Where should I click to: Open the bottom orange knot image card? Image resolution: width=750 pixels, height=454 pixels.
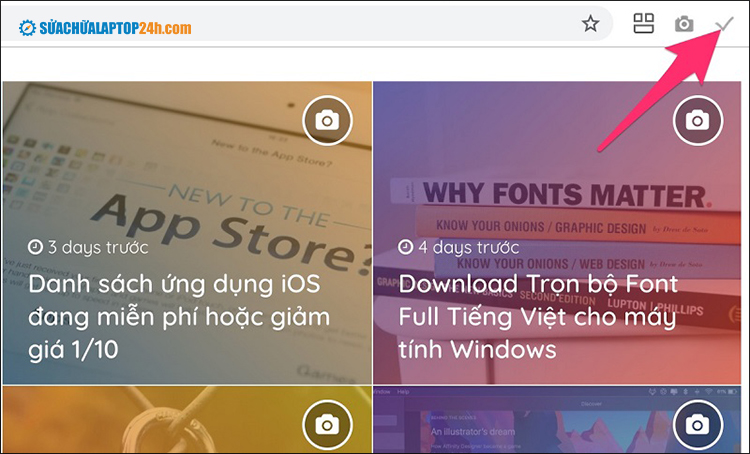tap(187, 420)
